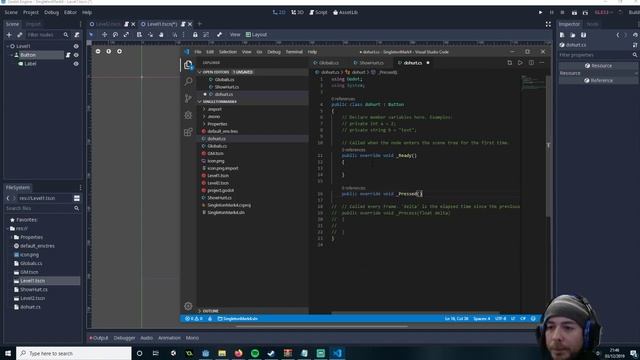Toggle visibility of Button node
The width and height of the screenshot is (640, 360).
76,55
